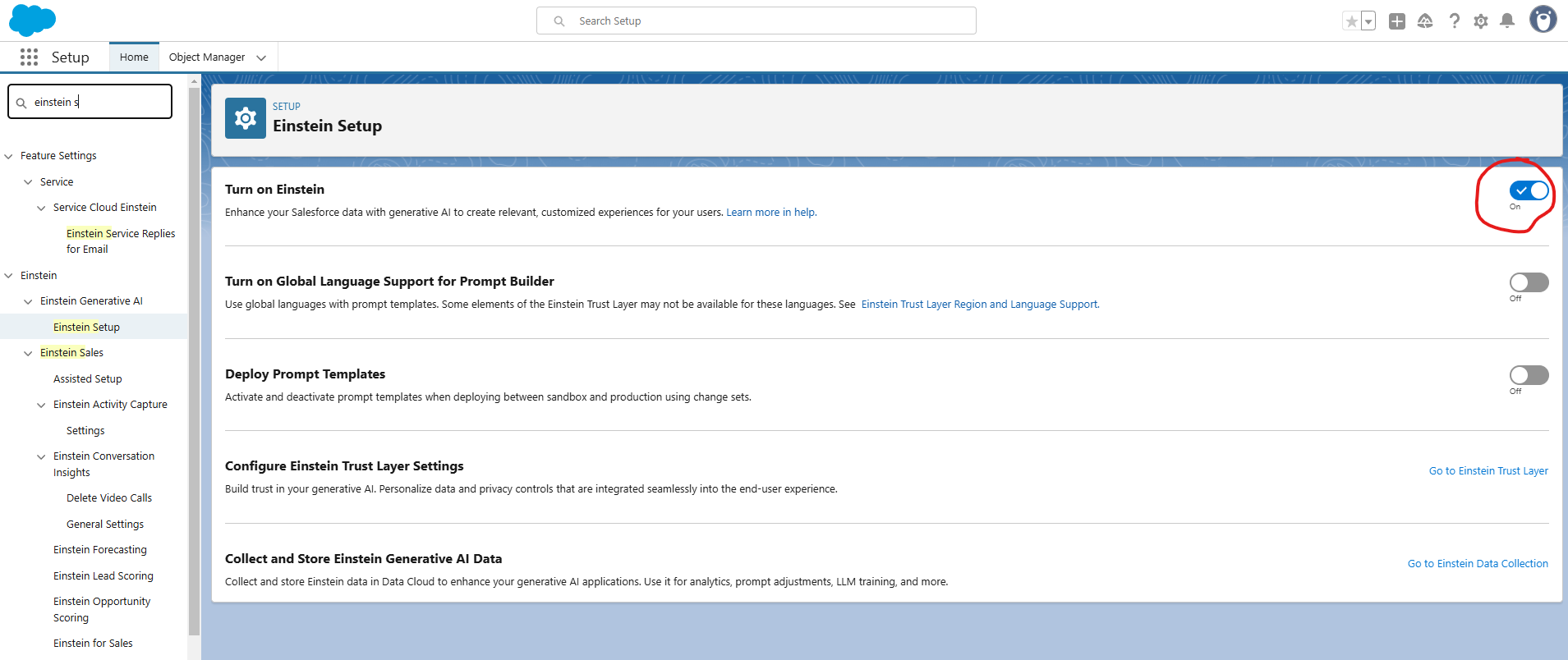Open the App Launcher grid icon
This screenshot has width=1568, height=660.
click(29, 57)
